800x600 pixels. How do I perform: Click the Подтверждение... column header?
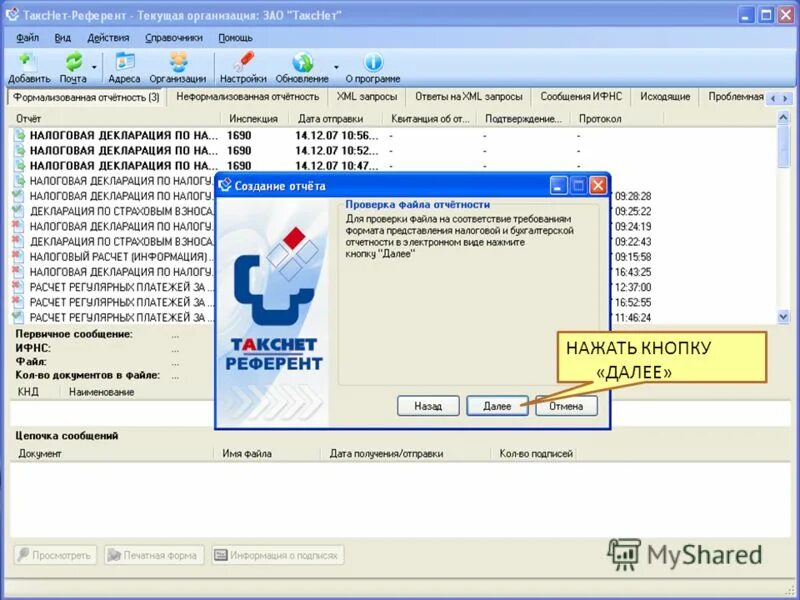[523, 118]
